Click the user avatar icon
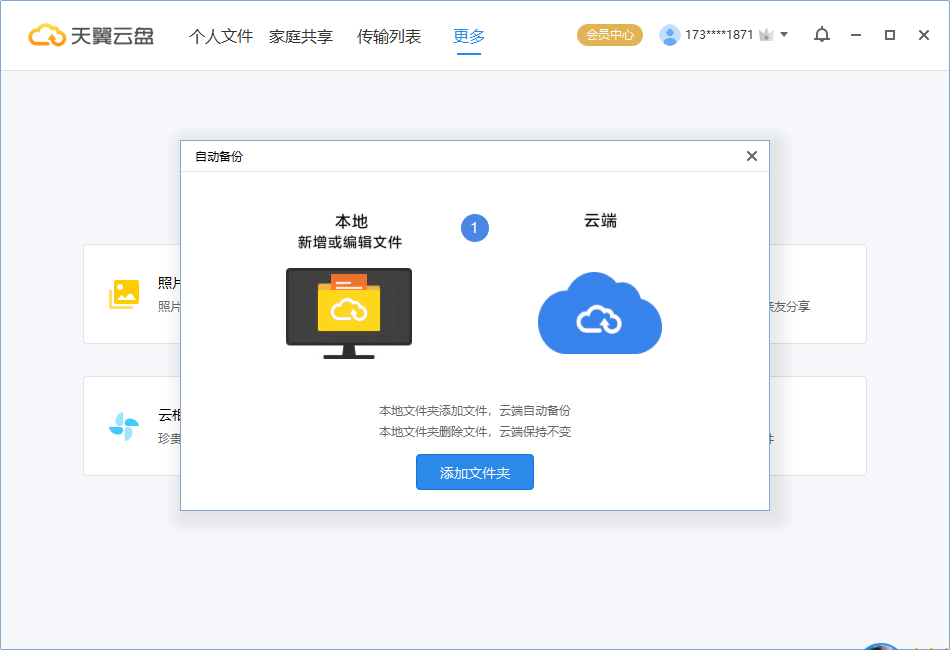 (669, 35)
